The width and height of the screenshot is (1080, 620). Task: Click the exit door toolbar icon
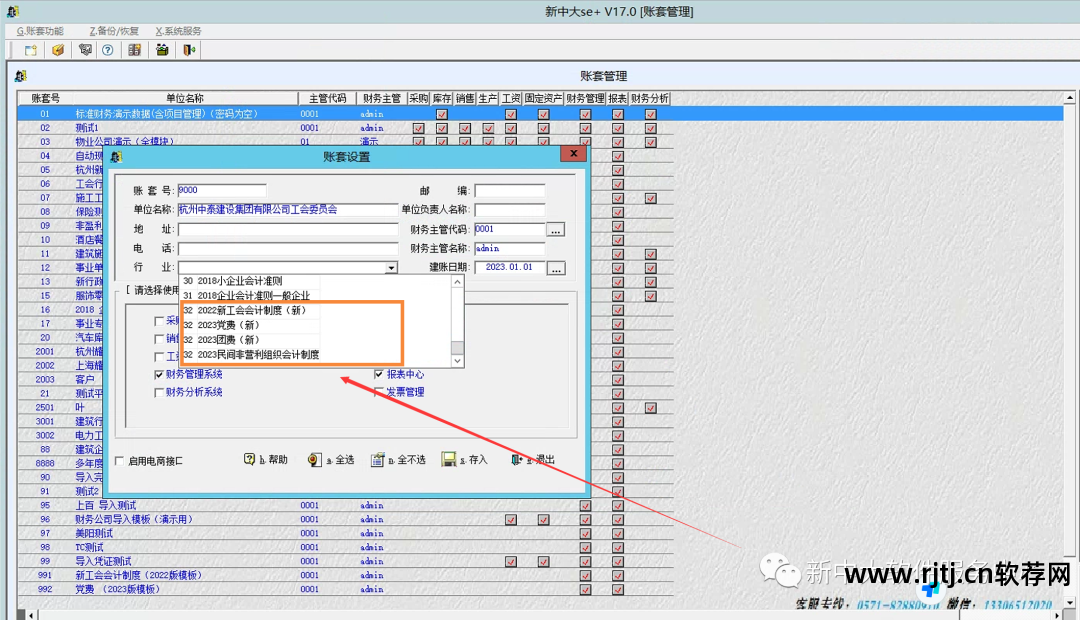point(189,50)
